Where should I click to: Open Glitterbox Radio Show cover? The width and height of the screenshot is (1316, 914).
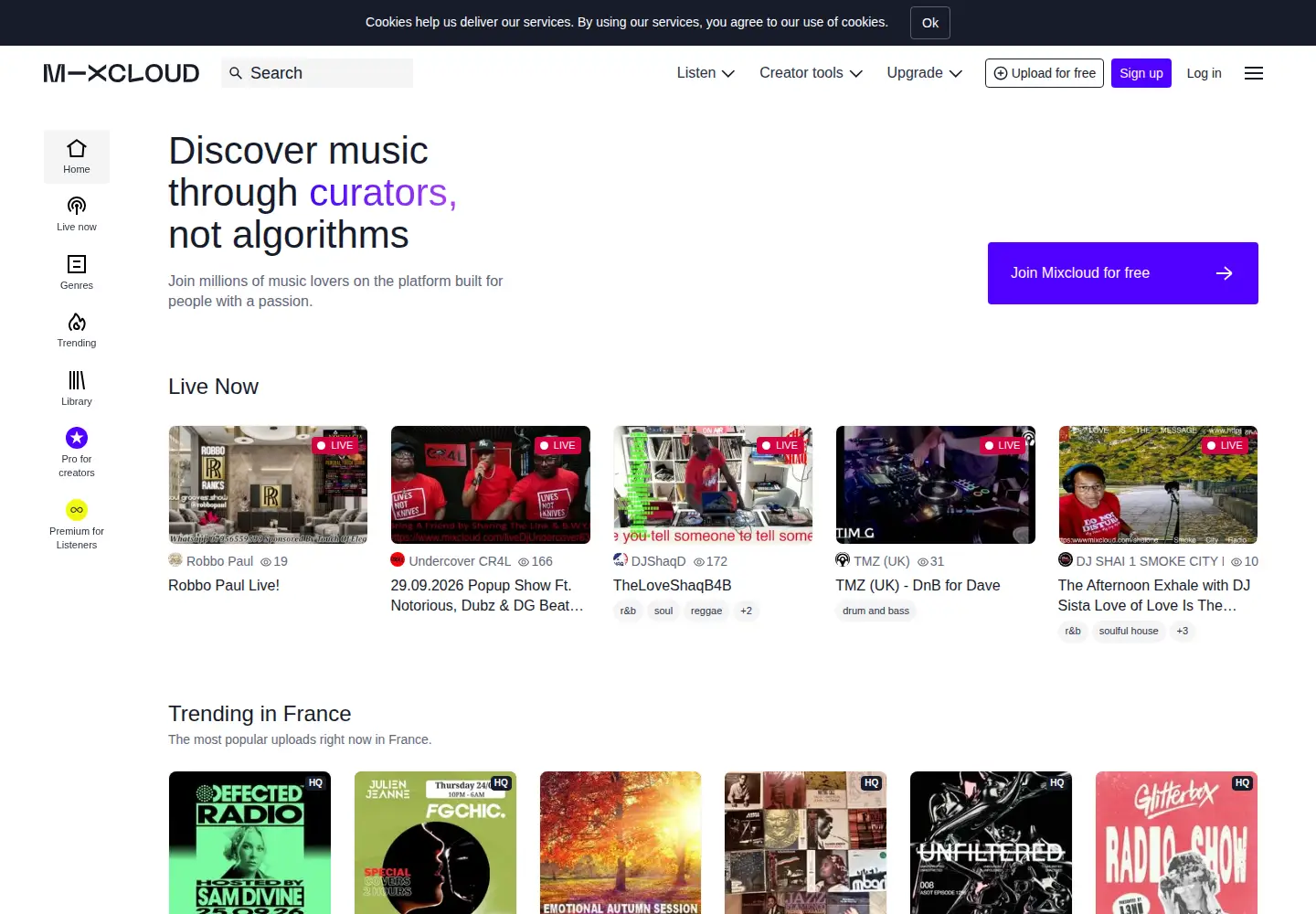[1176, 843]
